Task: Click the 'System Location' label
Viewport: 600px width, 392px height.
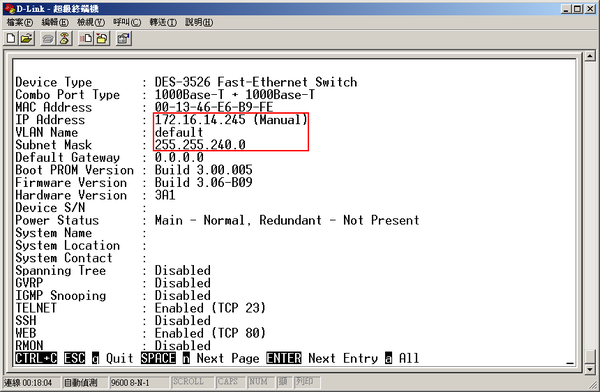Action: pos(67,245)
